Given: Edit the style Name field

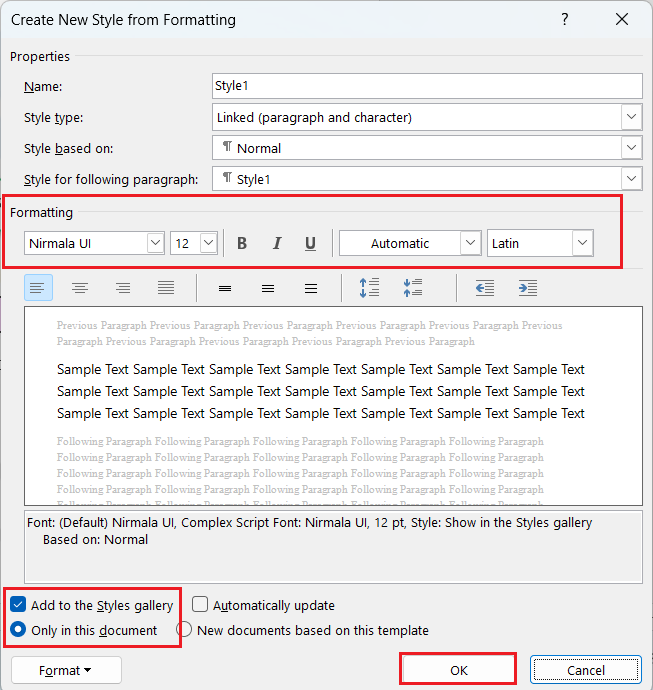Looking at the screenshot, I should coord(427,86).
